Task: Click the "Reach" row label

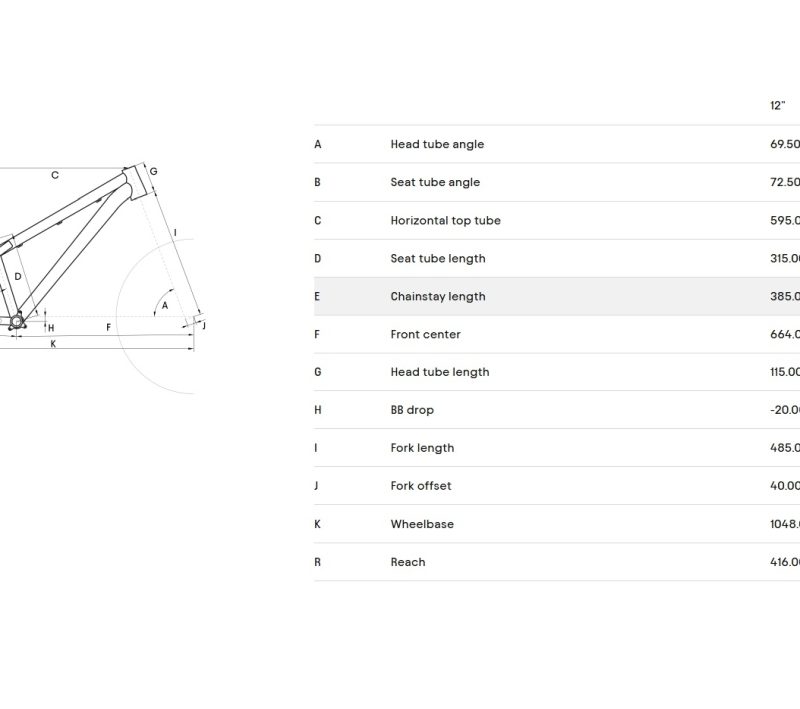Action: click(408, 562)
